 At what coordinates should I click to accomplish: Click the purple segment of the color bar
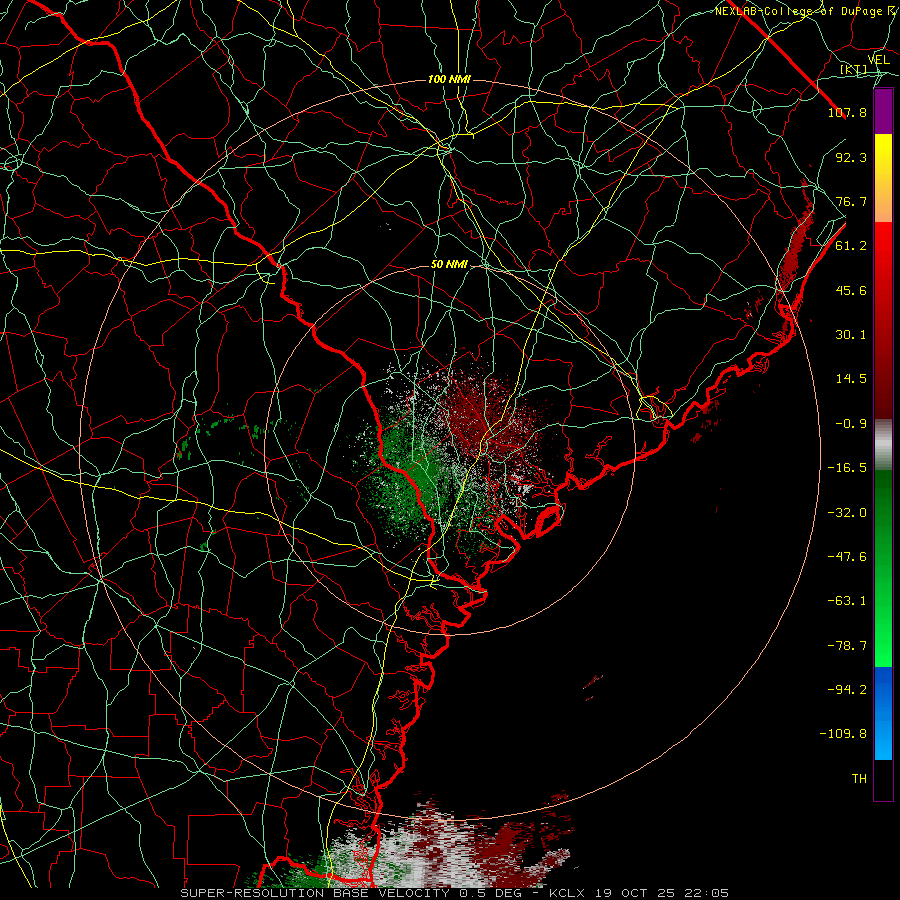pos(883,111)
